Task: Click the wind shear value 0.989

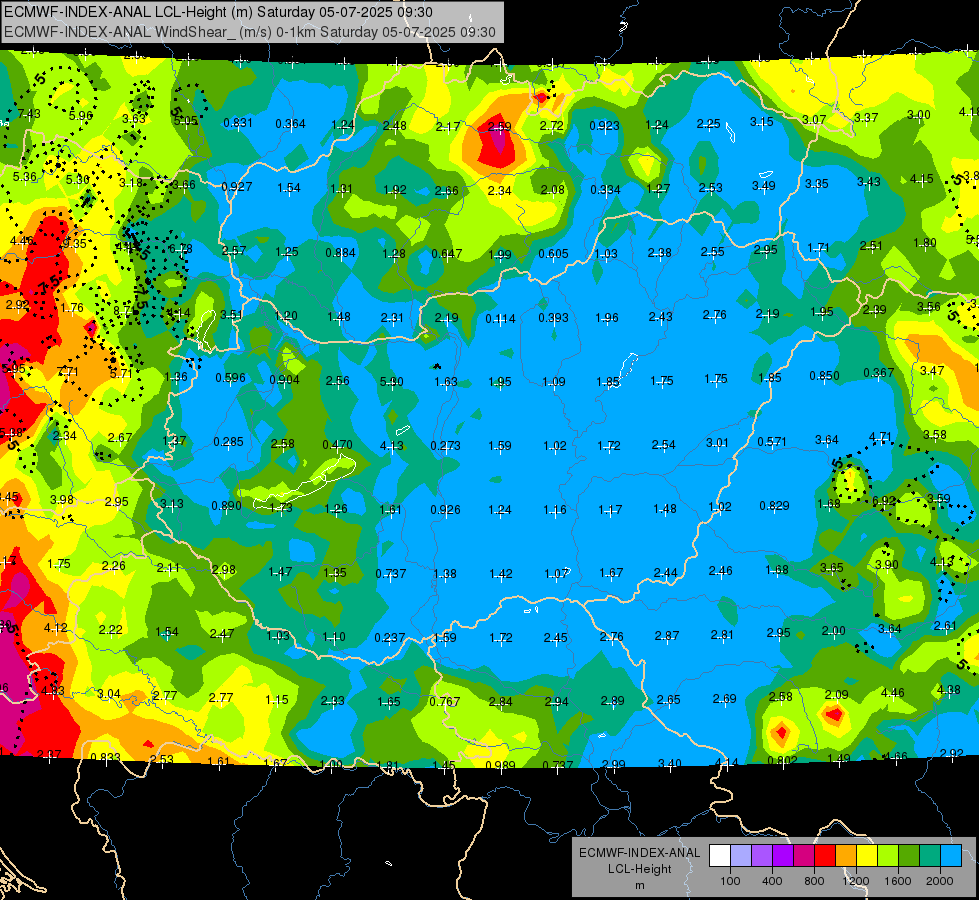Action: (500, 766)
